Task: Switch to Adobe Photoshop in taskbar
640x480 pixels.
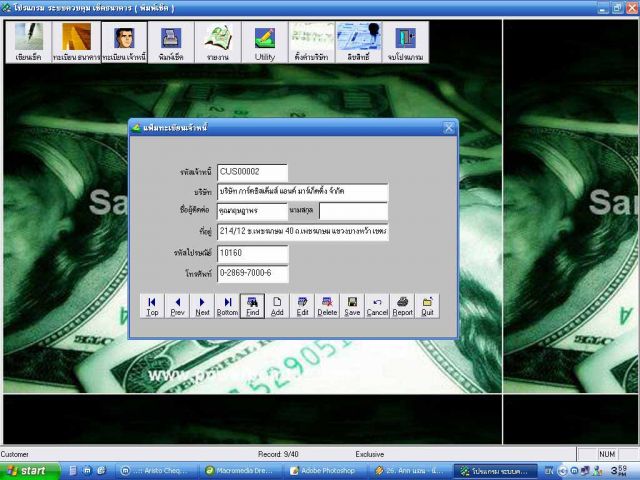Action: 331,470
